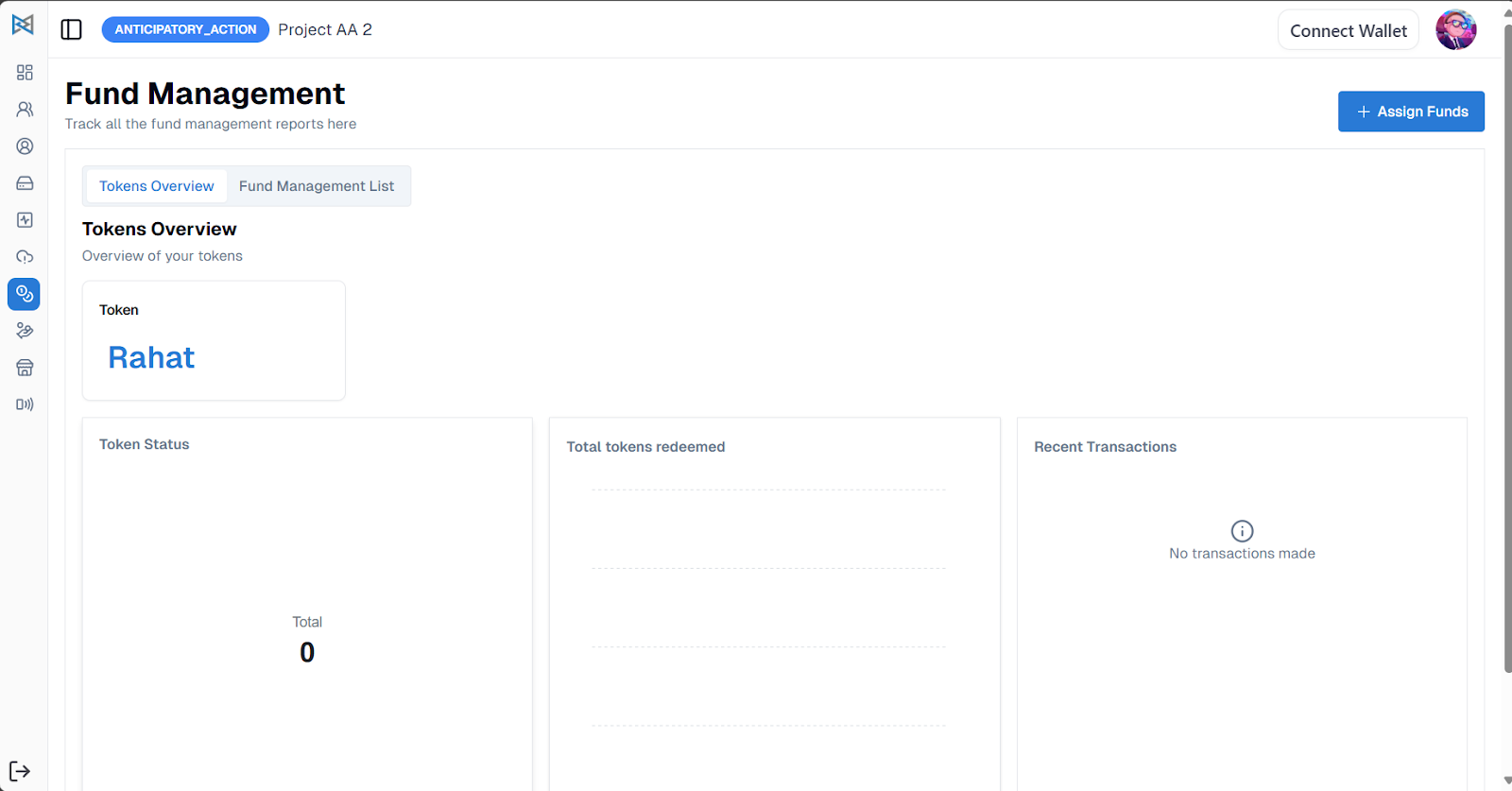This screenshot has height=791, width=1512.
Task: Click the logout icon at sidebar bottom
Action: click(20, 771)
